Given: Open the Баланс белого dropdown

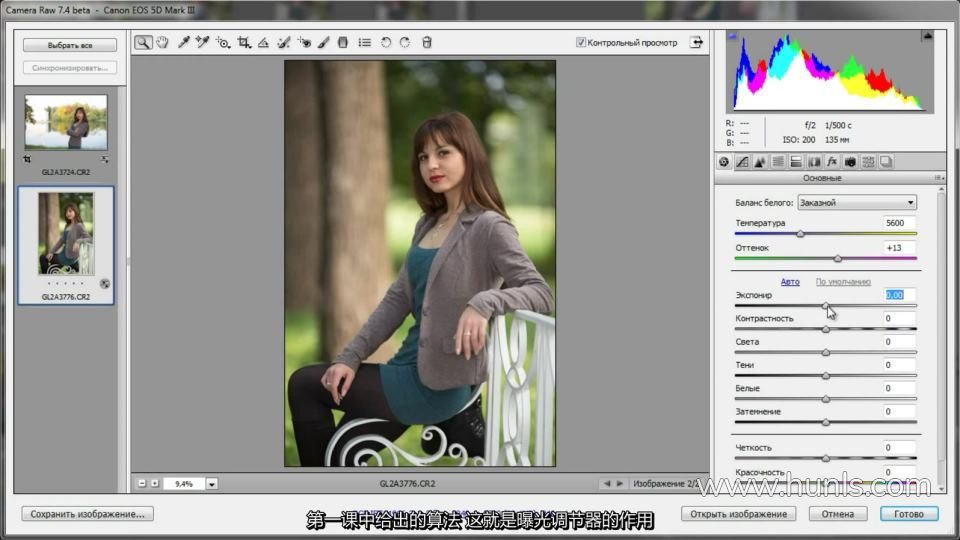Looking at the screenshot, I should coord(857,203).
